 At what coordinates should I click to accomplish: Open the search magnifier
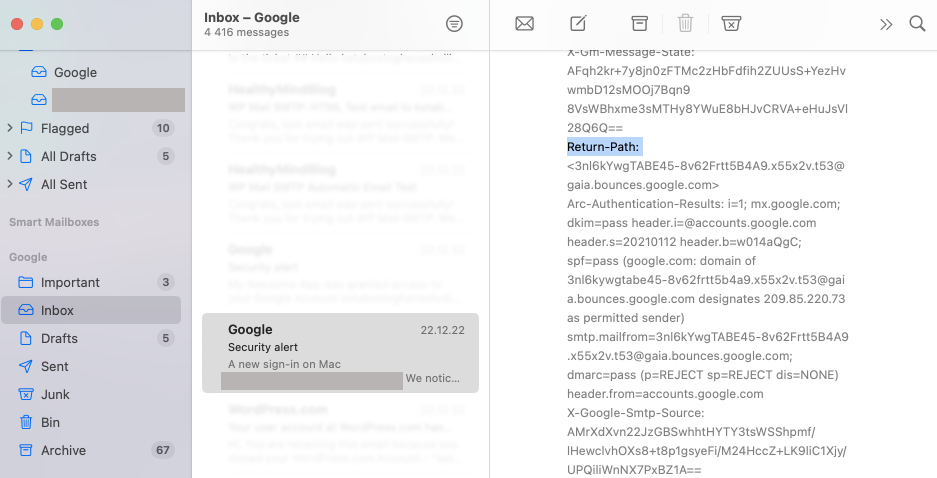click(917, 23)
